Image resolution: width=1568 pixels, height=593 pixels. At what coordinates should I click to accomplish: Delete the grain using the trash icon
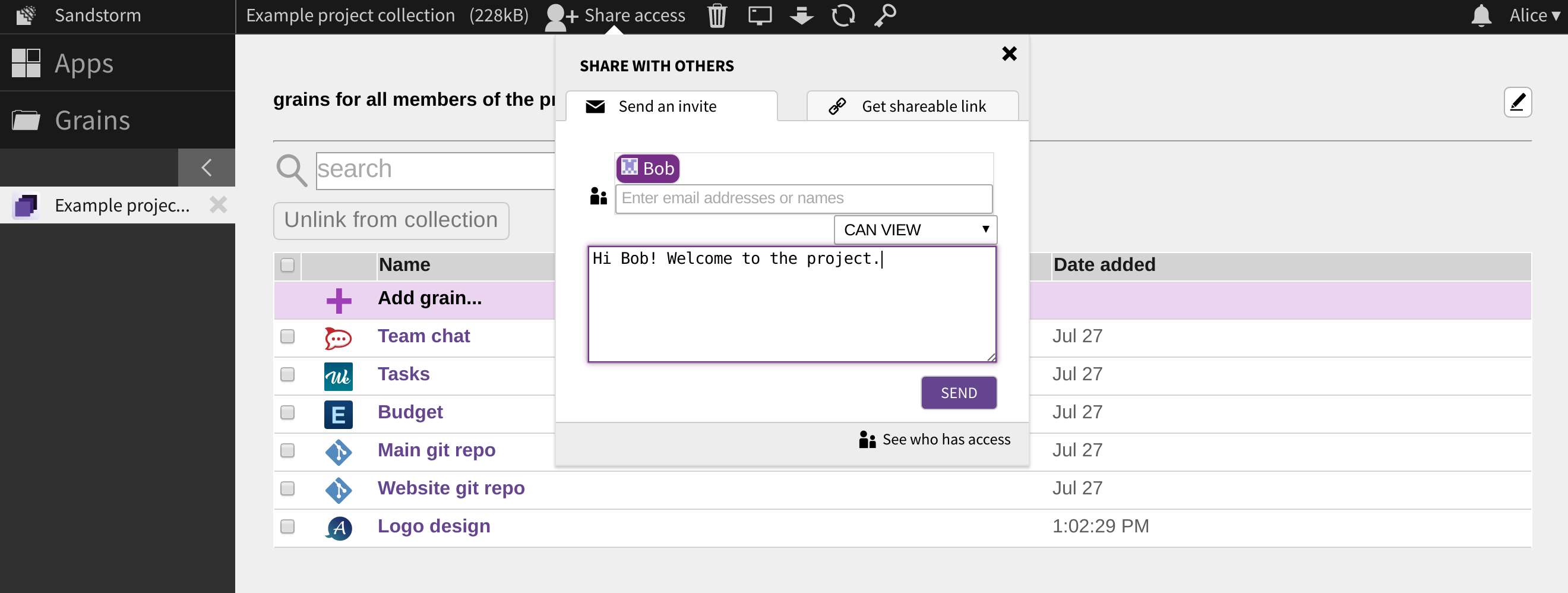[x=716, y=15]
